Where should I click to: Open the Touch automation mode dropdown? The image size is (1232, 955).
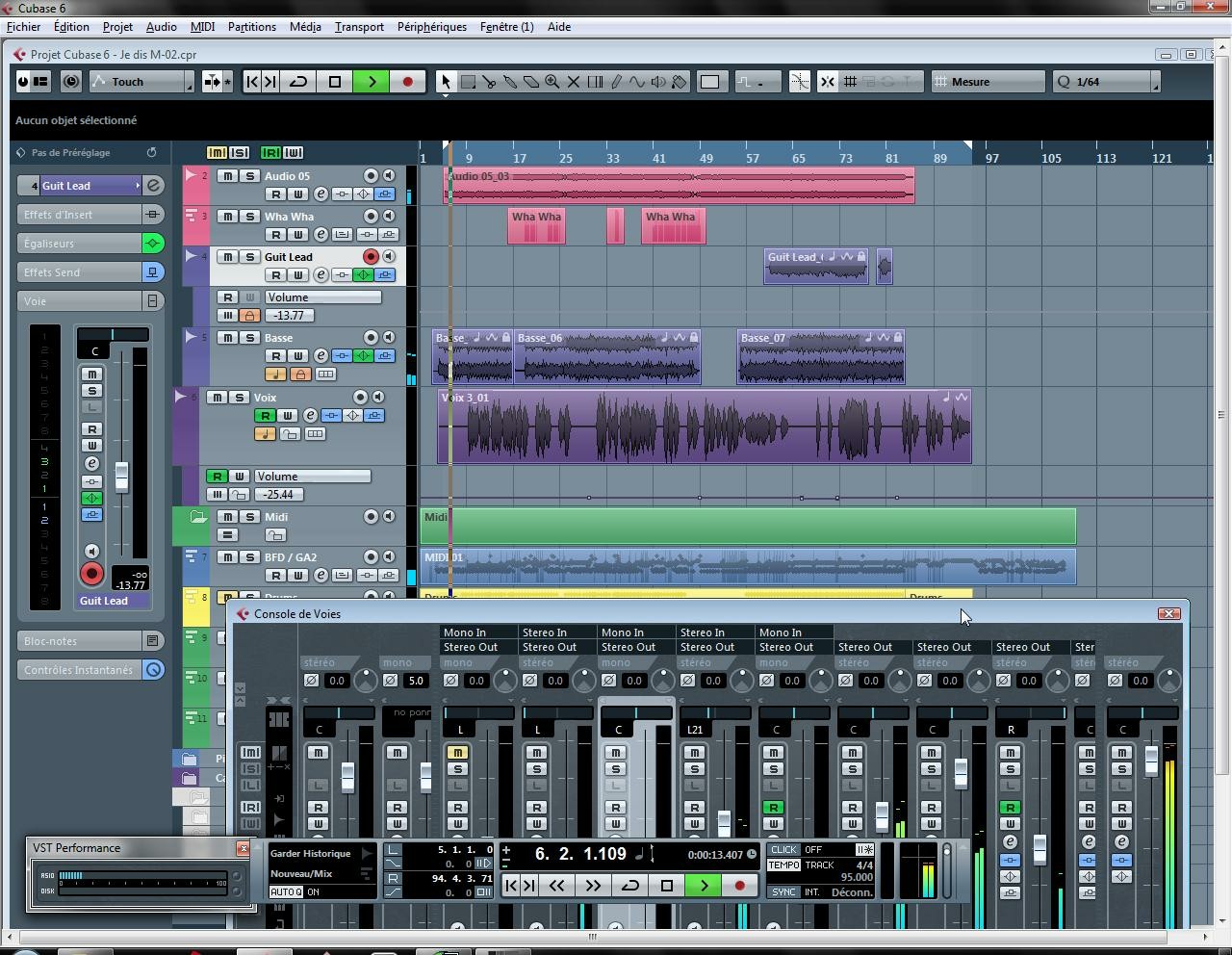[141, 82]
